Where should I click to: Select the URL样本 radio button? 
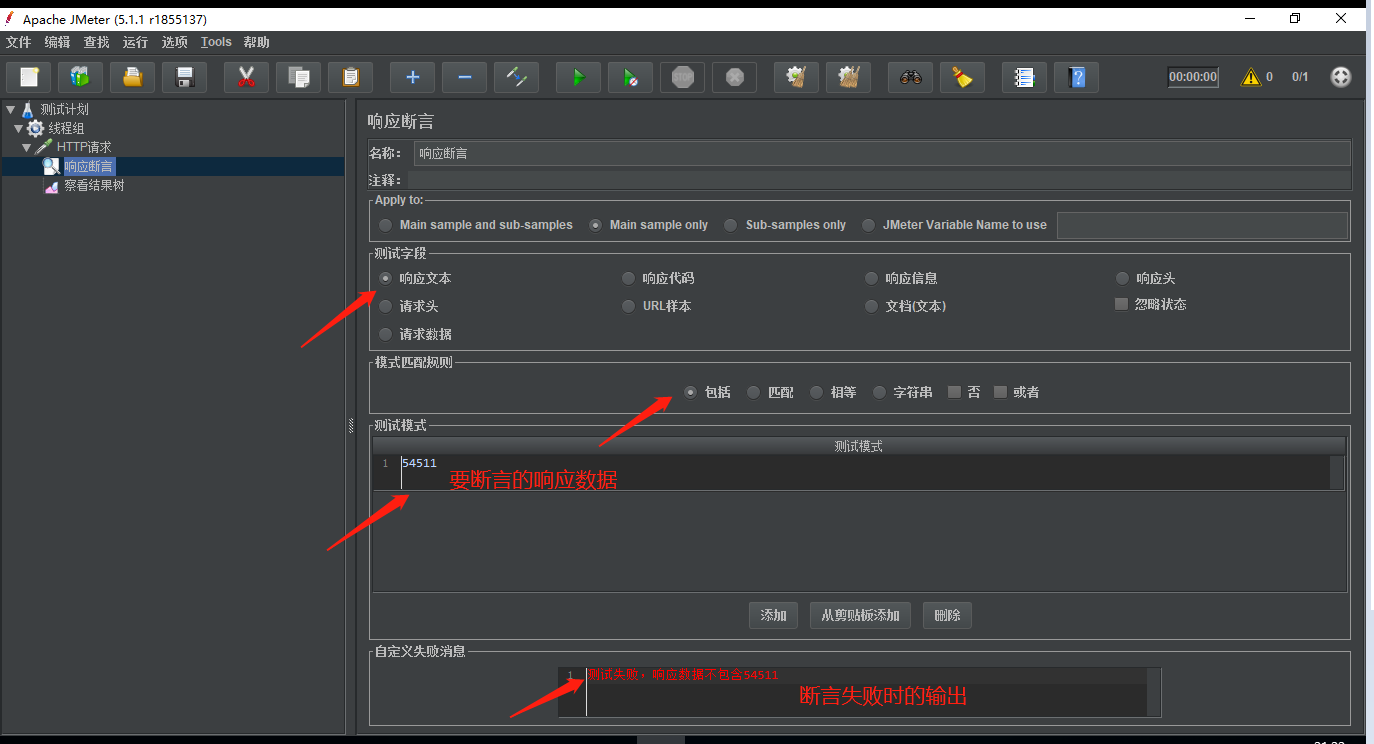[x=656, y=306]
